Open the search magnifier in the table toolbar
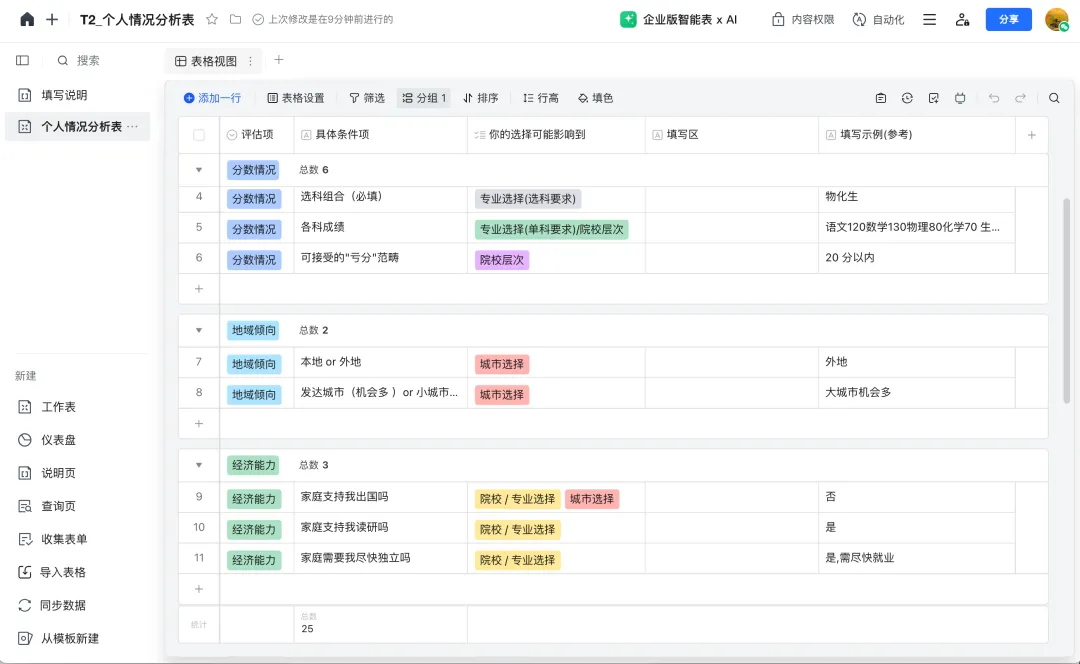Screen dimensions: 1080x664 [1054, 98]
